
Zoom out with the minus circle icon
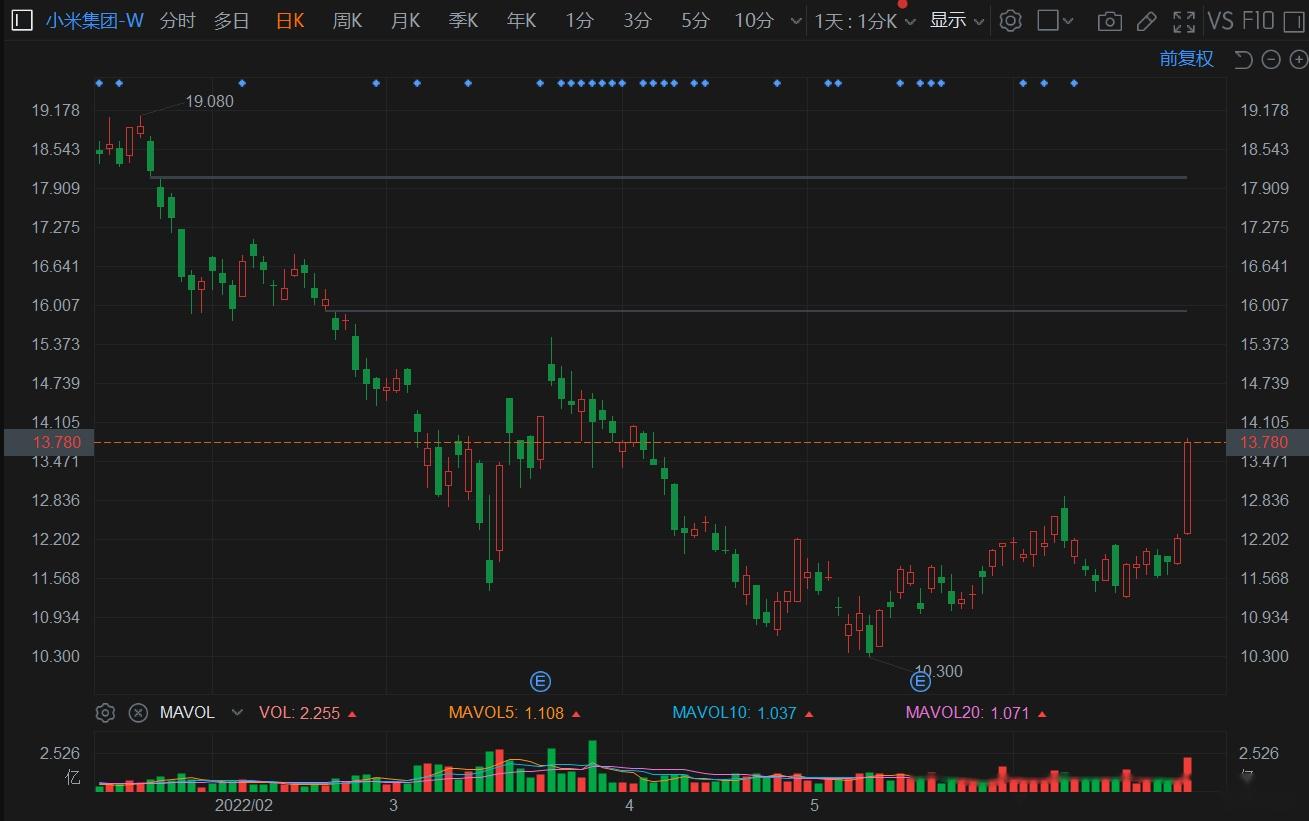point(1271,59)
